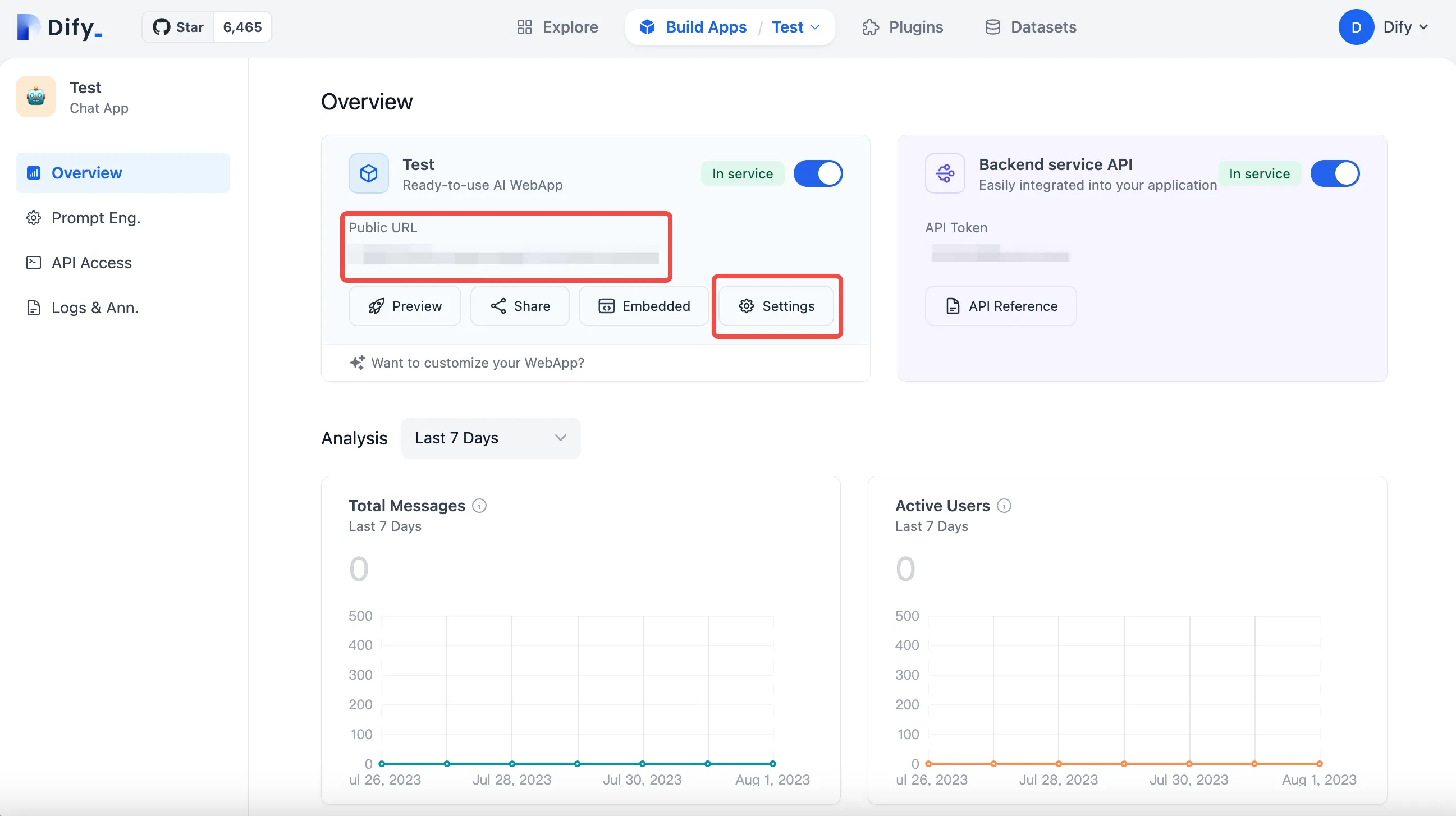Open the Dify account menu chevron

pyautogui.click(x=1423, y=27)
